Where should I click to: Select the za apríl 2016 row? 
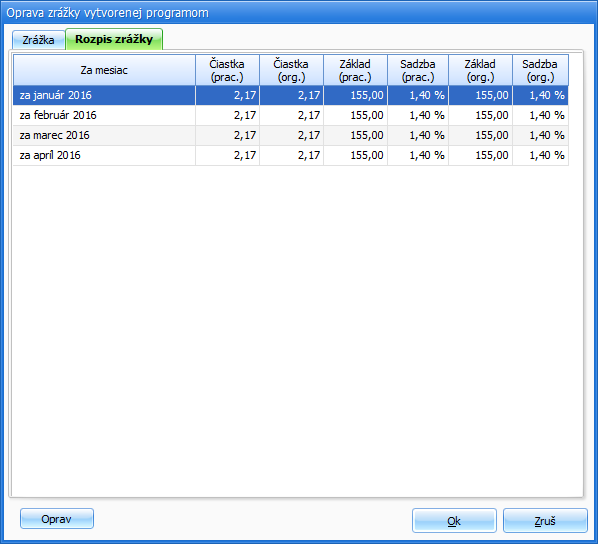point(291,155)
